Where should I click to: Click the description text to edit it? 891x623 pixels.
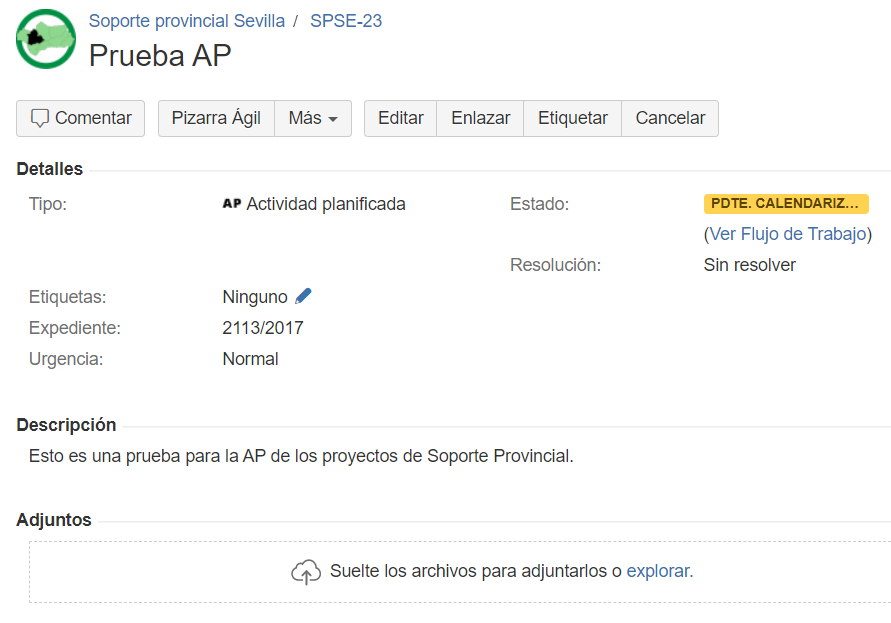coord(301,456)
